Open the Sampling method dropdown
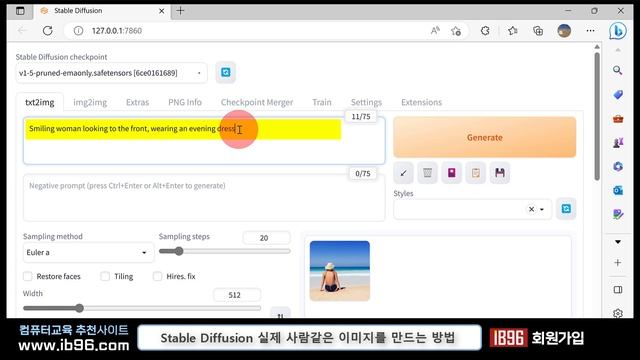The height and width of the screenshot is (360, 640). 88,252
